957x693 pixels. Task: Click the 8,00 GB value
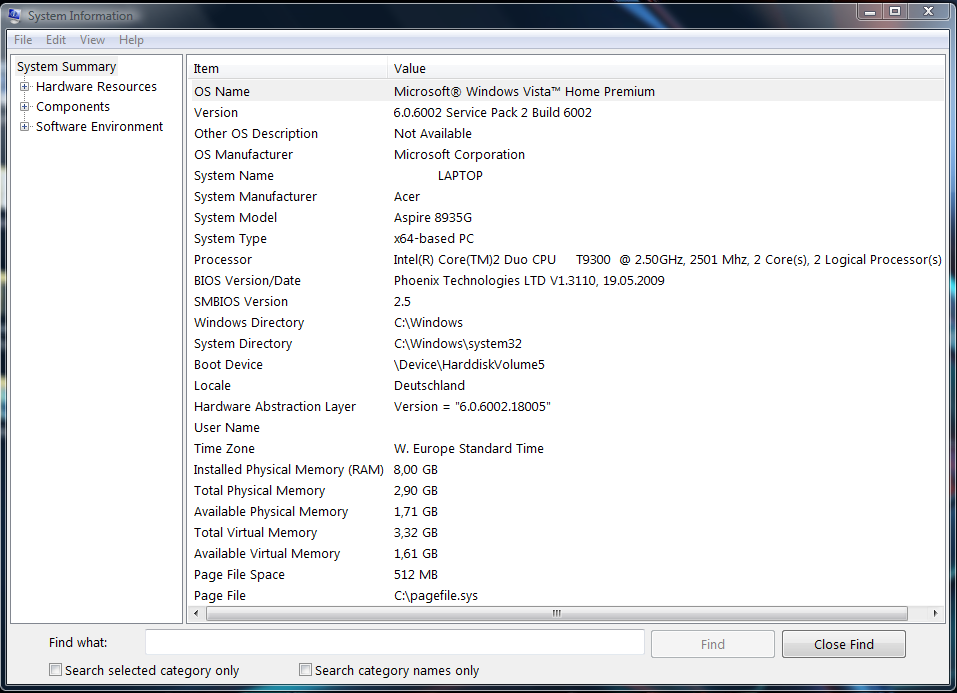coord(416,470)
